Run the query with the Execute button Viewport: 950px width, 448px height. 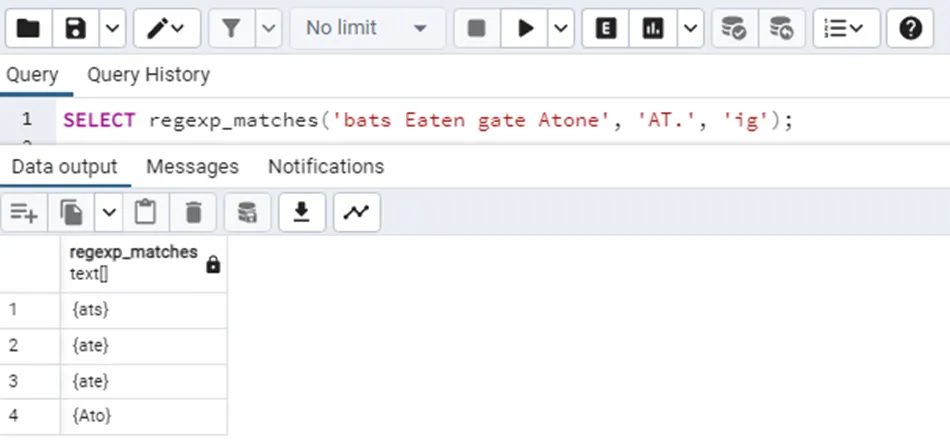point(526,29)
